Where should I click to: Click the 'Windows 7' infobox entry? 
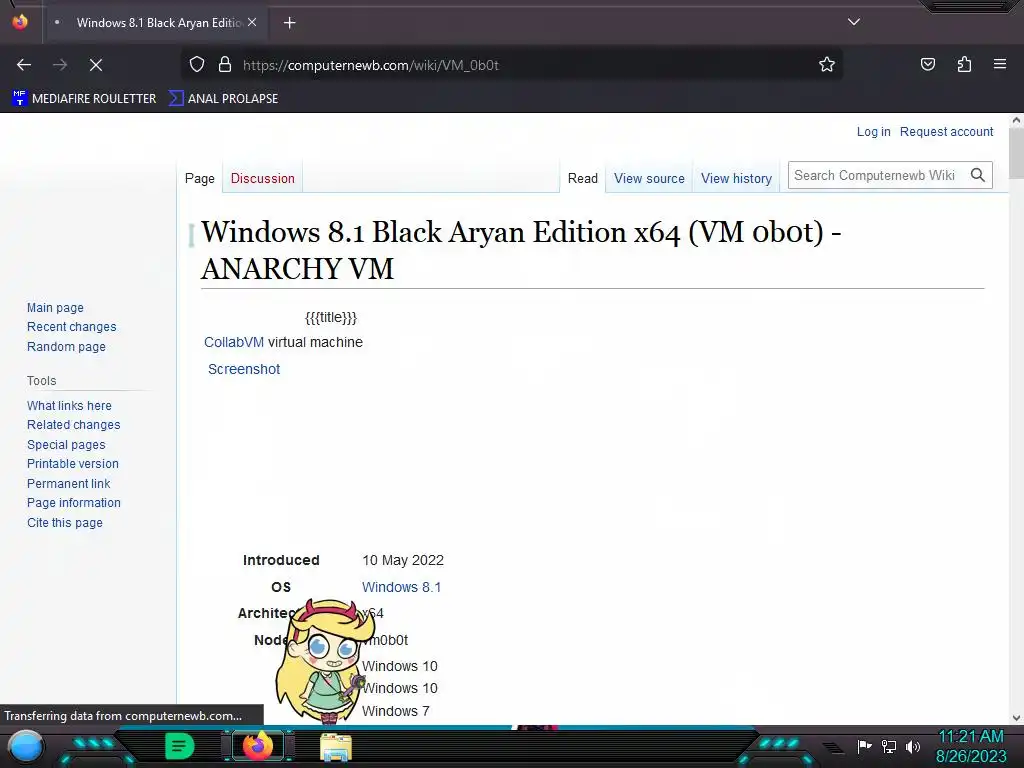[396, 711]
